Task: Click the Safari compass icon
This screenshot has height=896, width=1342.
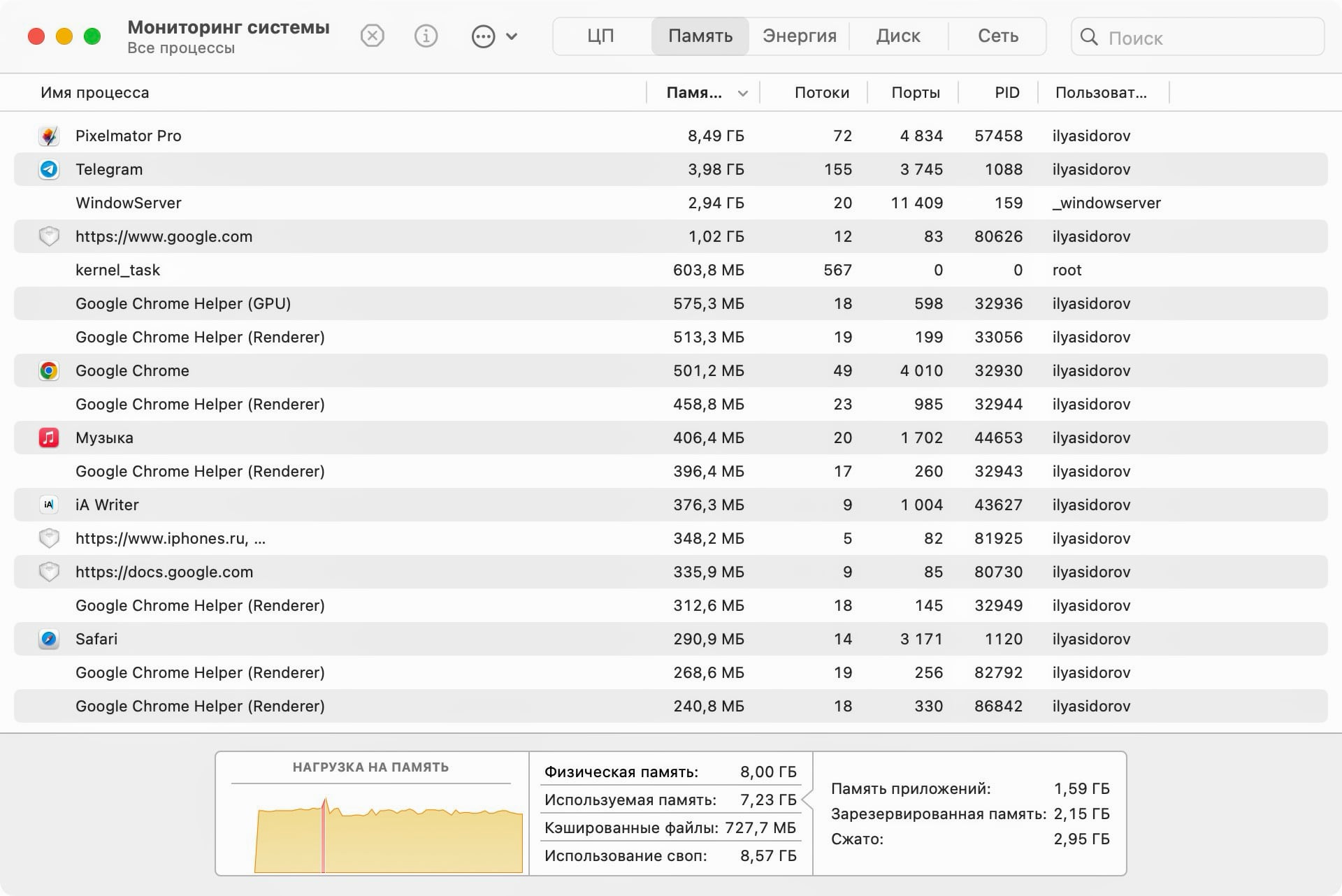Action: click(x=48, y=639)
